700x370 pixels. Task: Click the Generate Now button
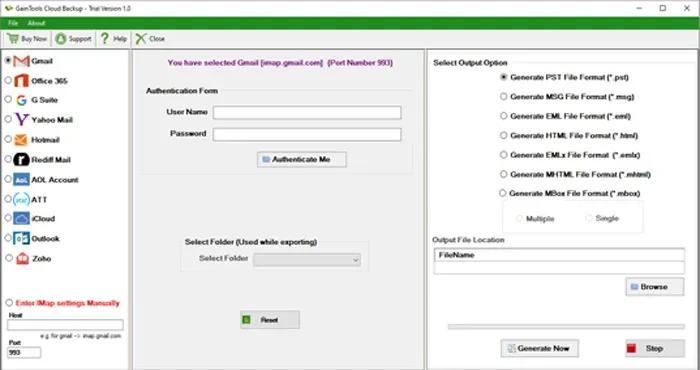539,348
